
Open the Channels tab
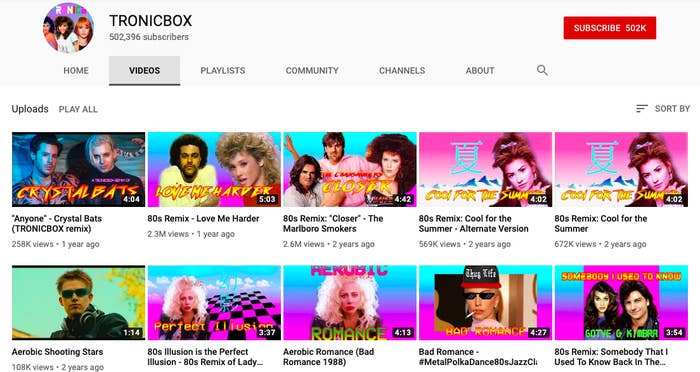tap(402, 71)
